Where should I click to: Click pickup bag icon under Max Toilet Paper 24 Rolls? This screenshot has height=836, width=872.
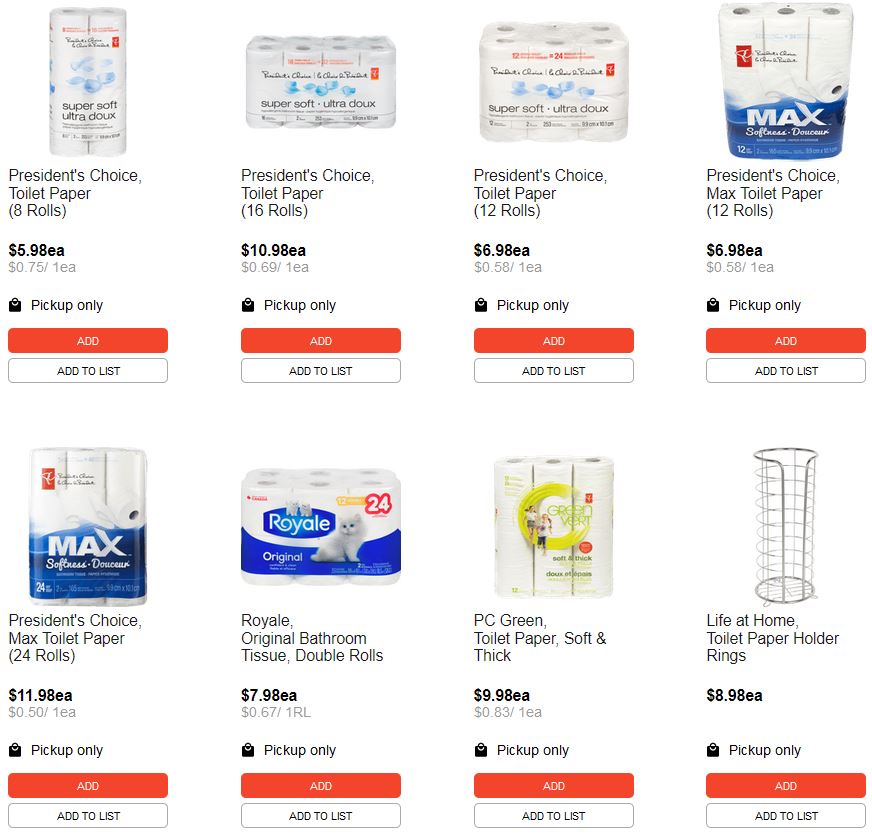(x=15, y=750)
